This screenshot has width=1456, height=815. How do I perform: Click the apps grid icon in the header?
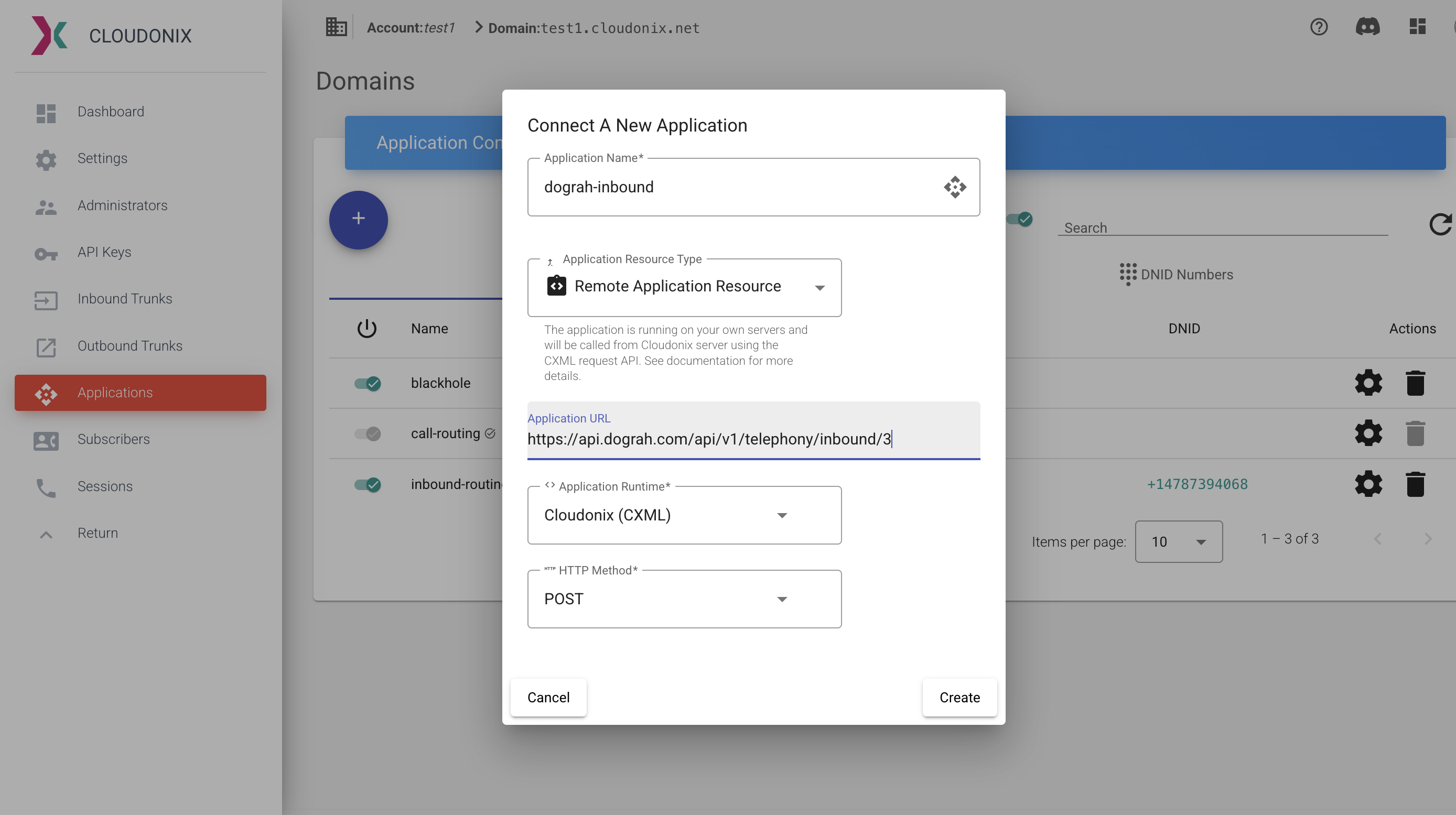point(1418,27)
